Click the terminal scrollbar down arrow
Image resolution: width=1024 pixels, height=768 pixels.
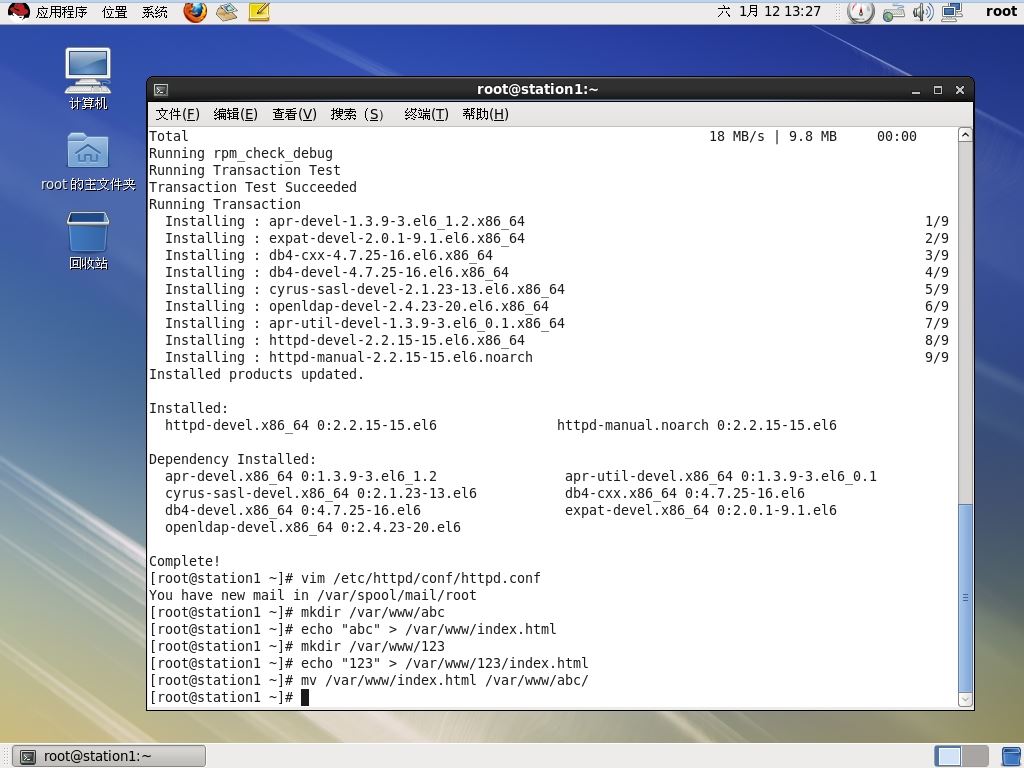tap(965, 699)
